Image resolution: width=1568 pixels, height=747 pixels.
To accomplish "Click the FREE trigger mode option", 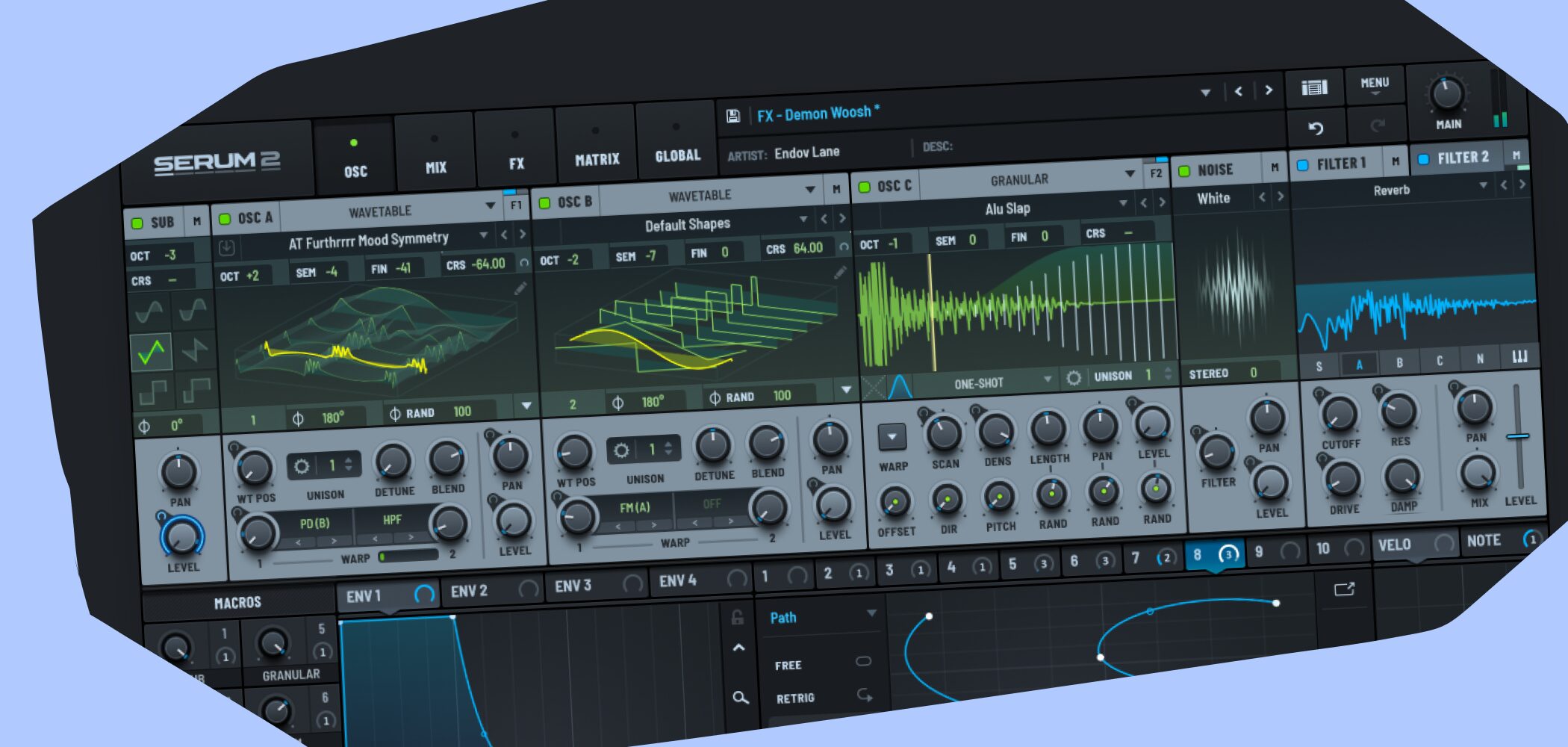I will coord(788,665).
